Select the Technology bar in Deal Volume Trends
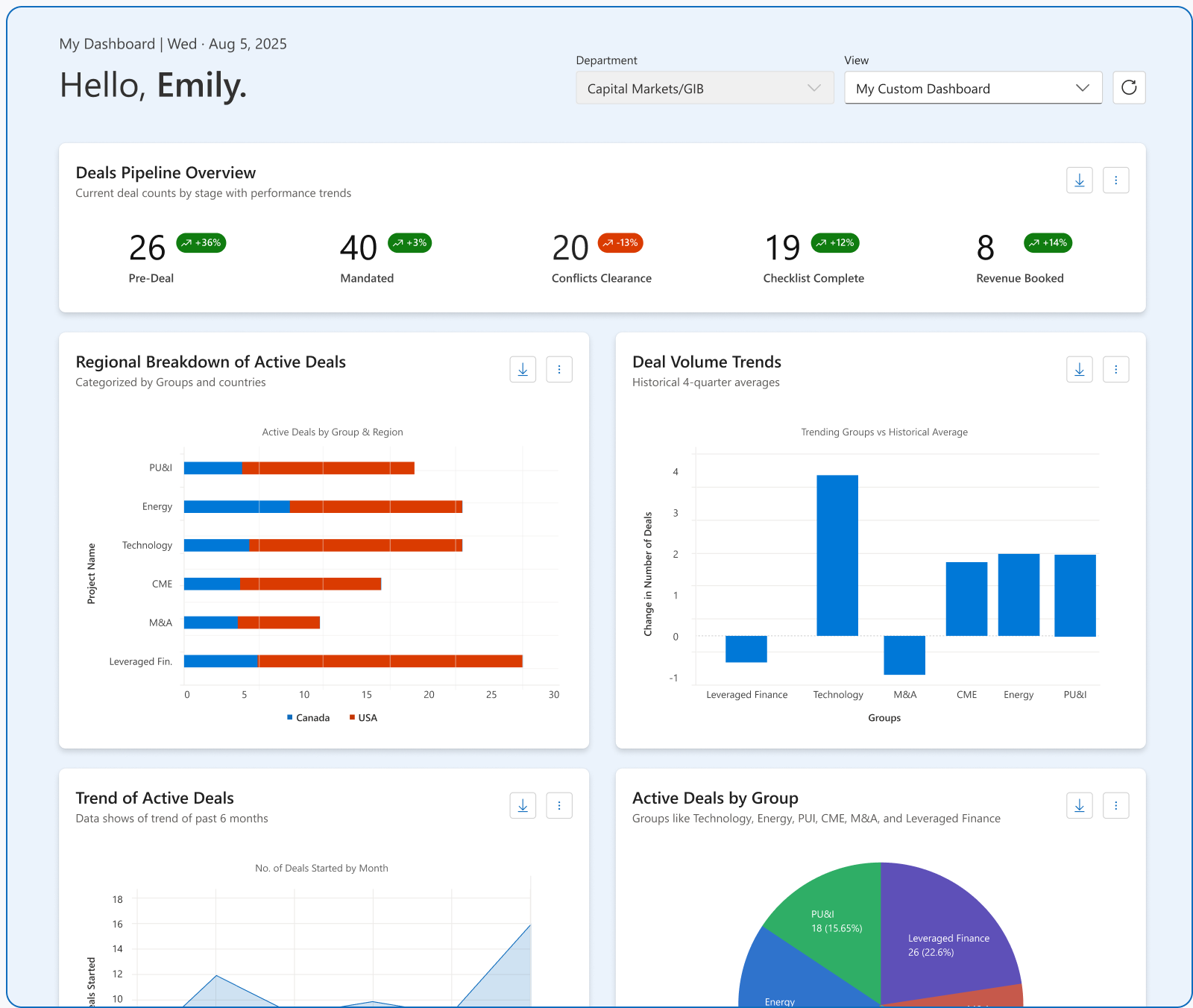 click(837, 555)
